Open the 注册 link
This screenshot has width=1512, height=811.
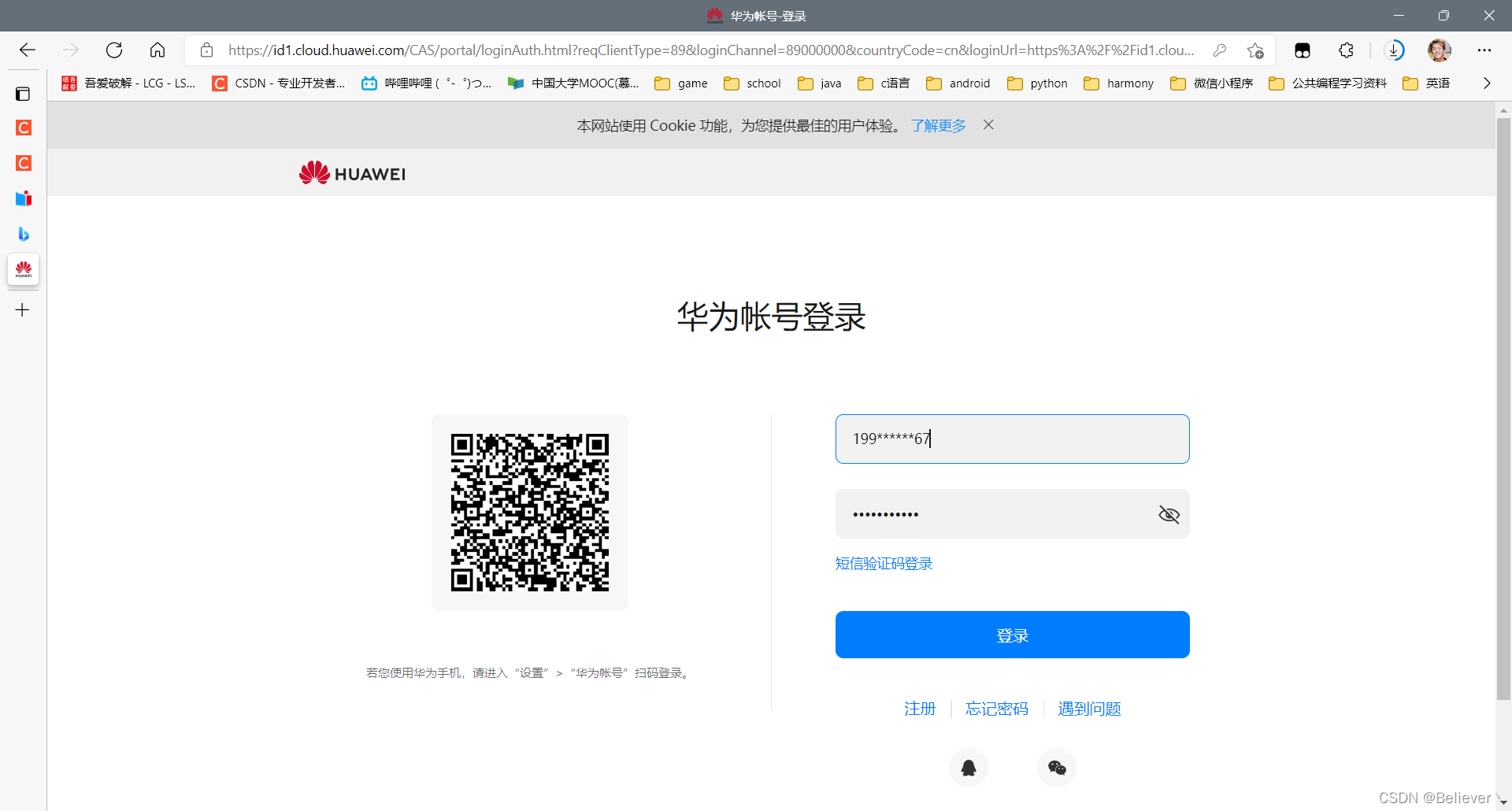point(920,709)
